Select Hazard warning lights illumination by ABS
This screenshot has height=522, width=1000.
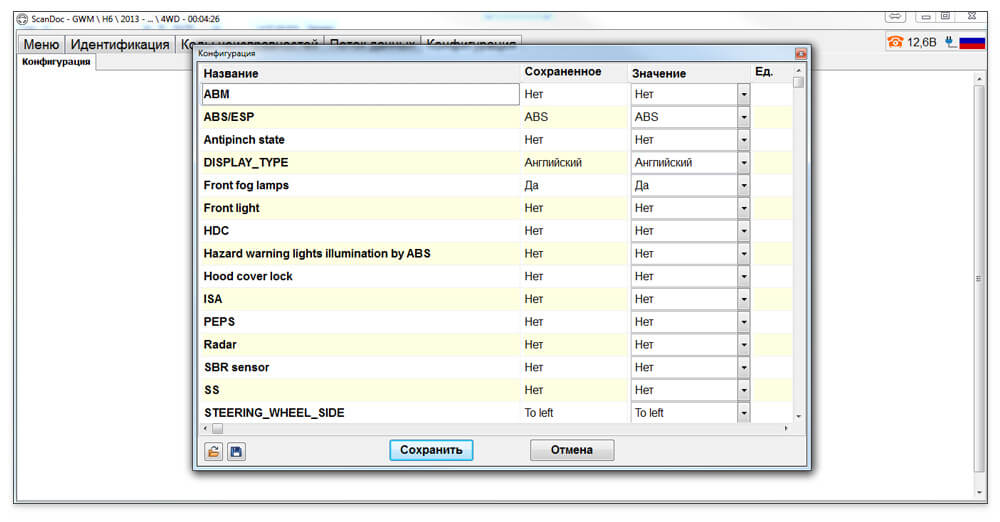(x=316, y=254)
